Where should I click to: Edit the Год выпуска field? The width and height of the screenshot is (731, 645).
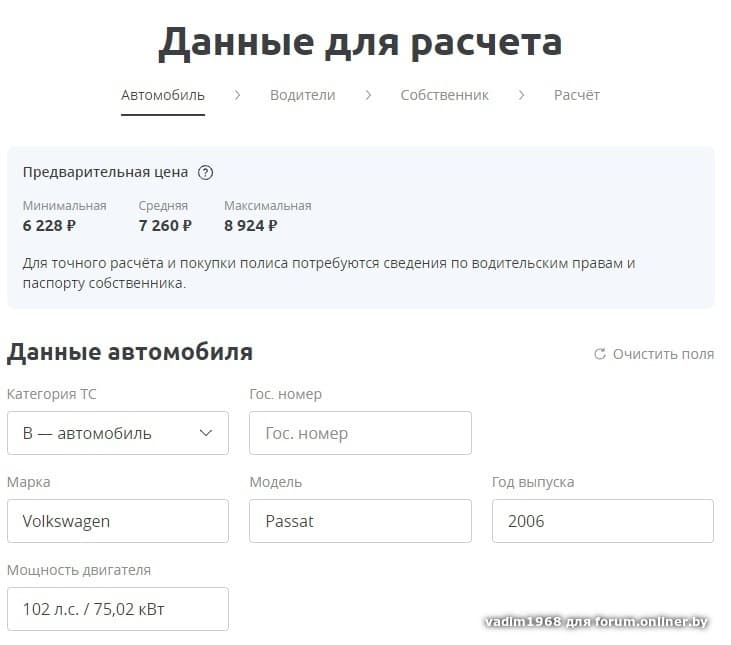[x=602, y=521]
